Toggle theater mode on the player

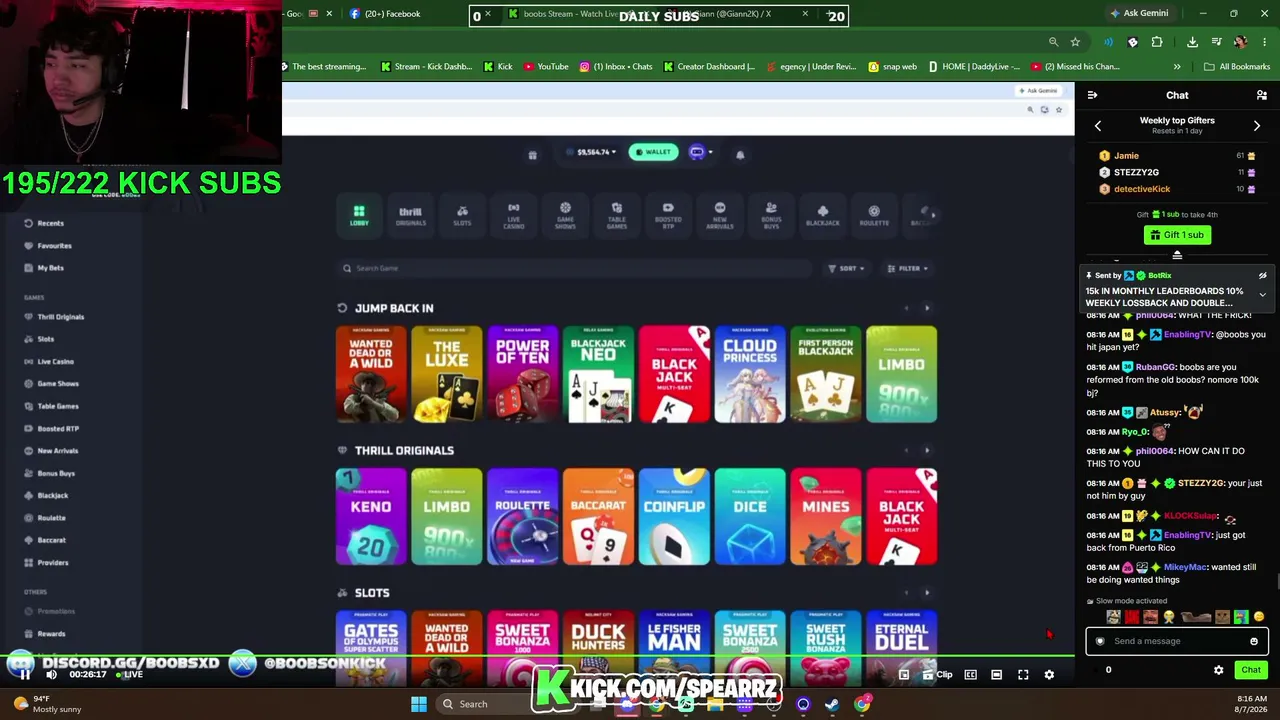(996, 675)
